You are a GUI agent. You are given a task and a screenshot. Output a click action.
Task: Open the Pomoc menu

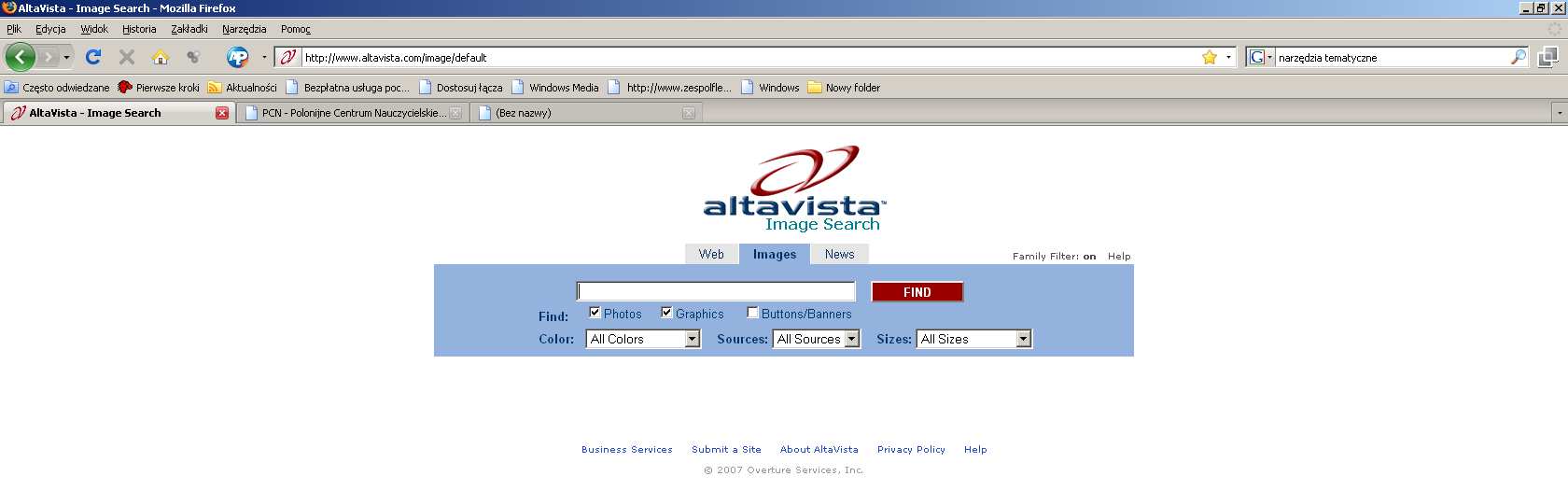(296, 29)
